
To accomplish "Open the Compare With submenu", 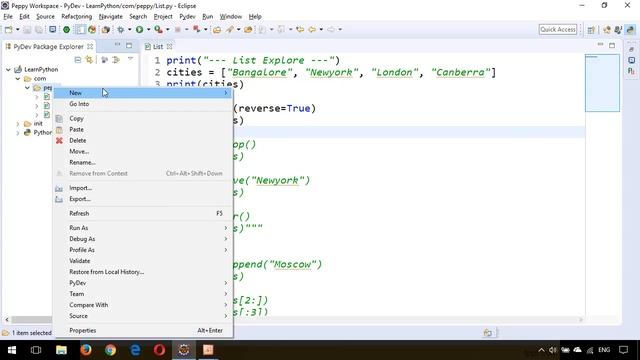I will [x=143, y=305].
